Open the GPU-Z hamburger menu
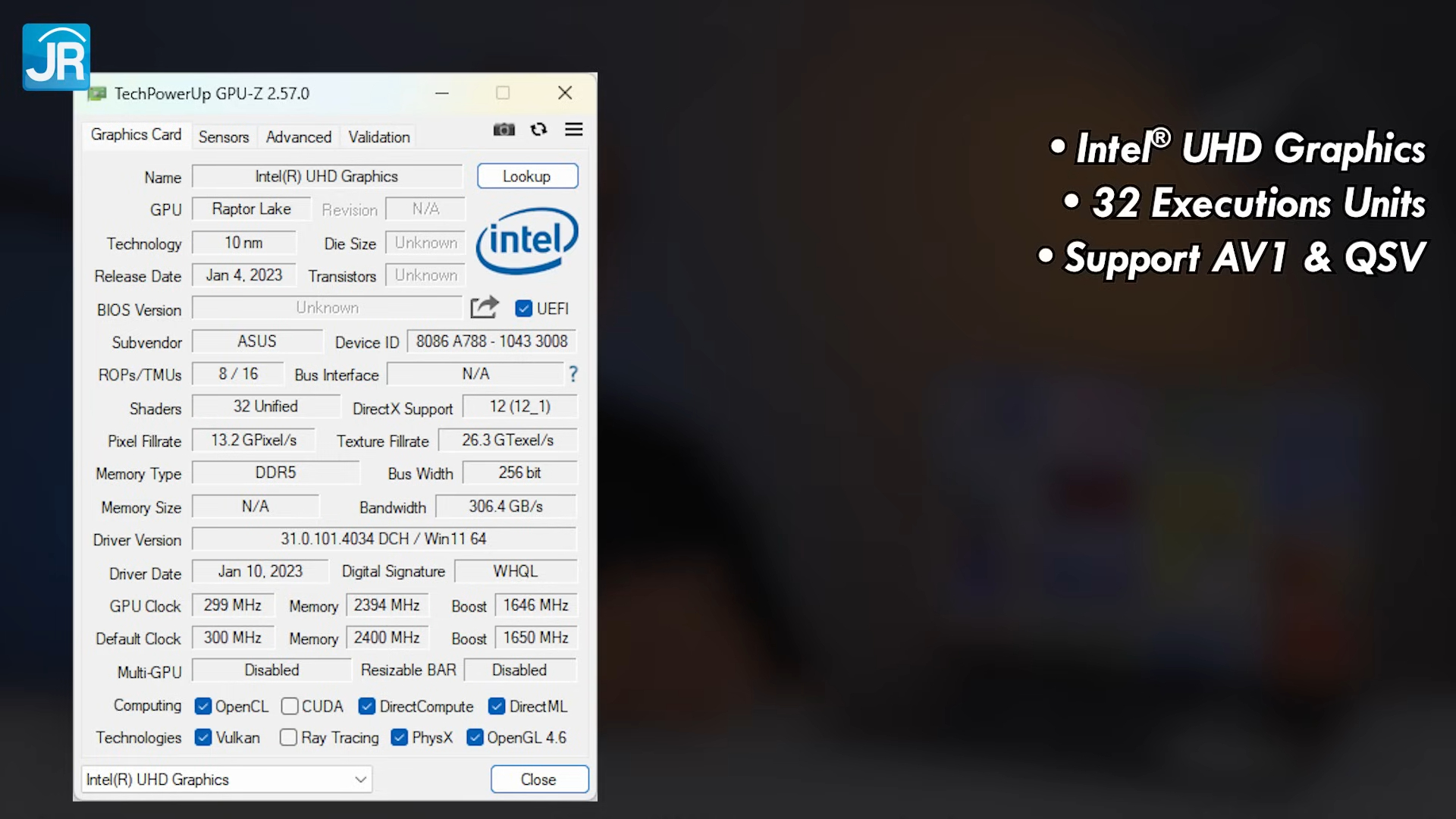This screenshot has height=819, width=1456. click(574, 130)
